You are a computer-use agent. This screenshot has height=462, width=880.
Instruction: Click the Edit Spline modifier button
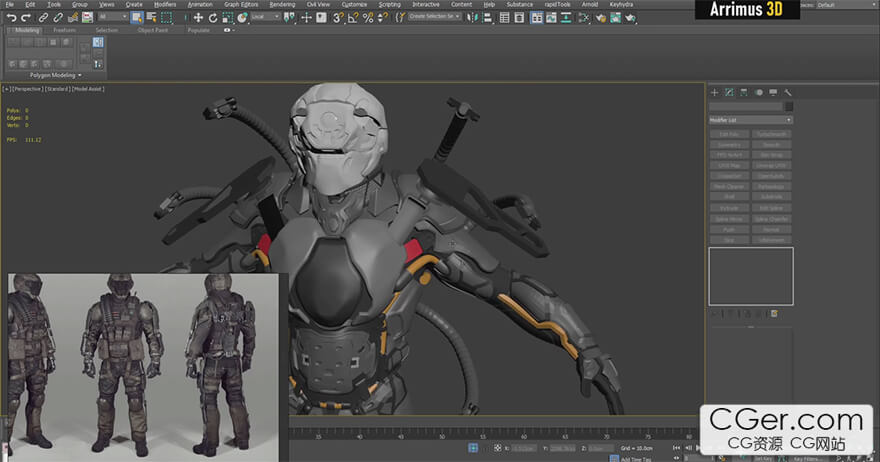[x=771, y=208]
